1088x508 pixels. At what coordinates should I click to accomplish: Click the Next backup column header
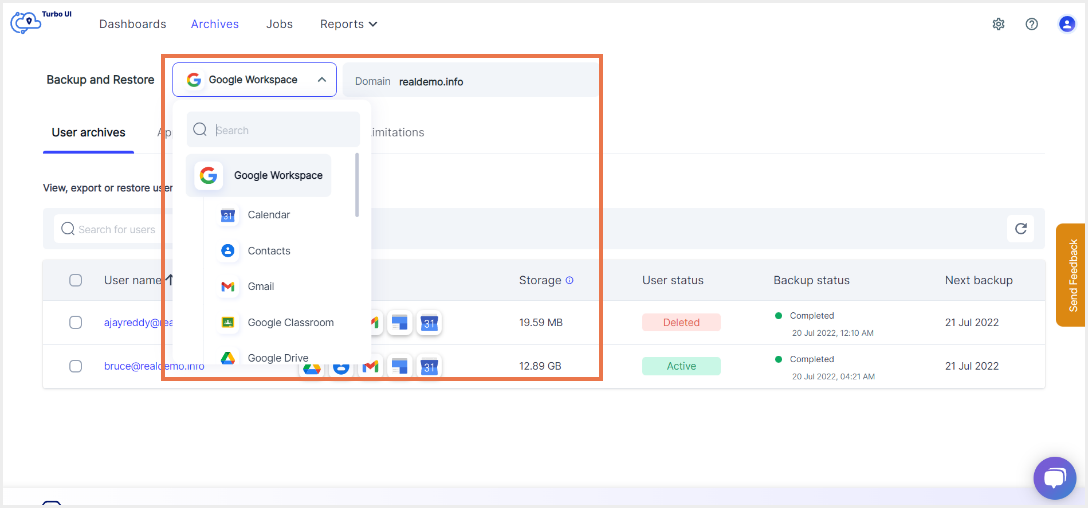[979, 280]
